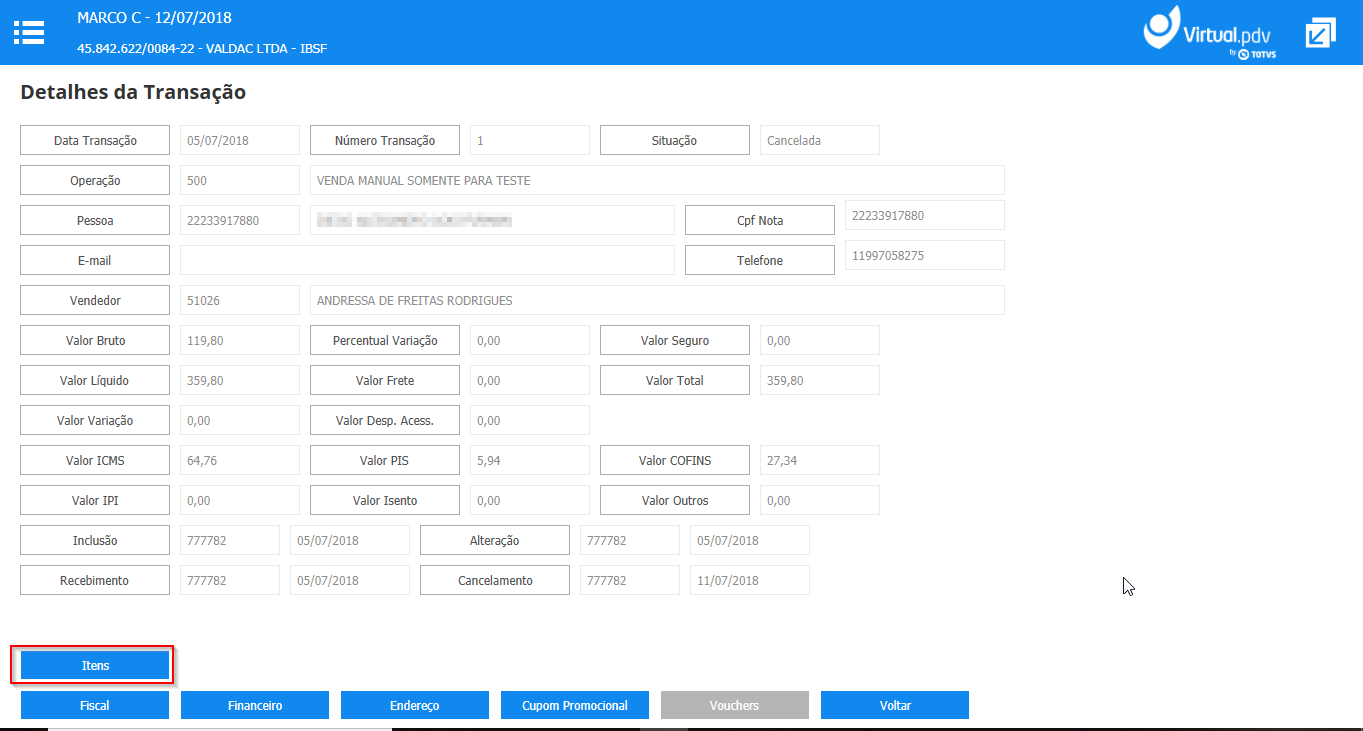Click the Valor Bruto field 119,80
The width and height of the screenshot is (1363, 731).
[240, 340]
